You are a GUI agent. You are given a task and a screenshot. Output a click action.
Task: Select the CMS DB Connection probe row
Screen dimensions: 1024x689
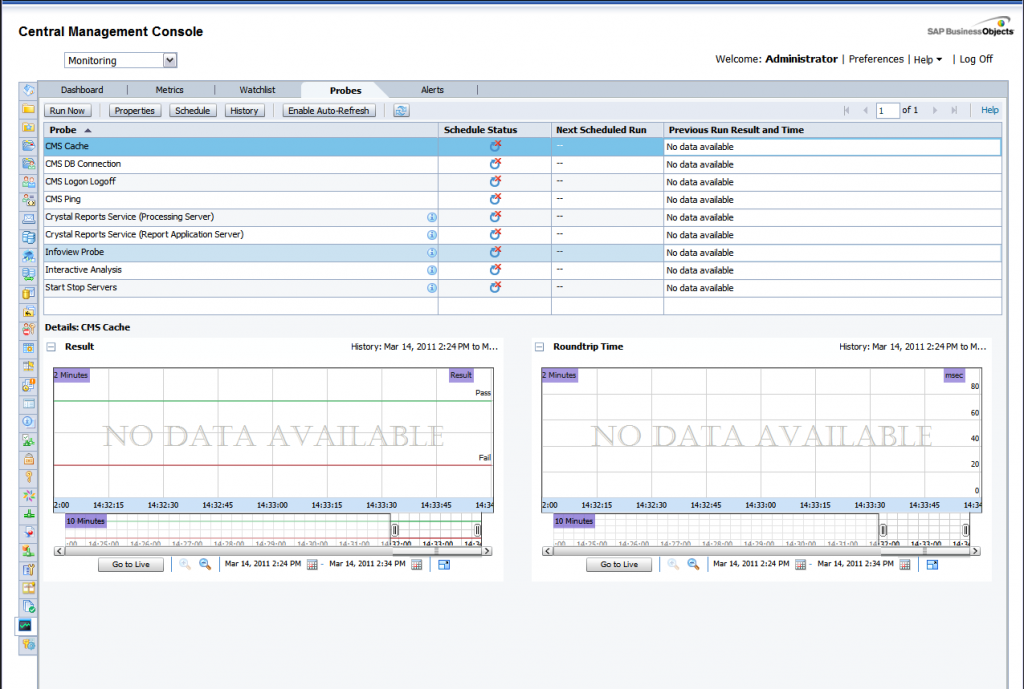(x=522, y=164)
